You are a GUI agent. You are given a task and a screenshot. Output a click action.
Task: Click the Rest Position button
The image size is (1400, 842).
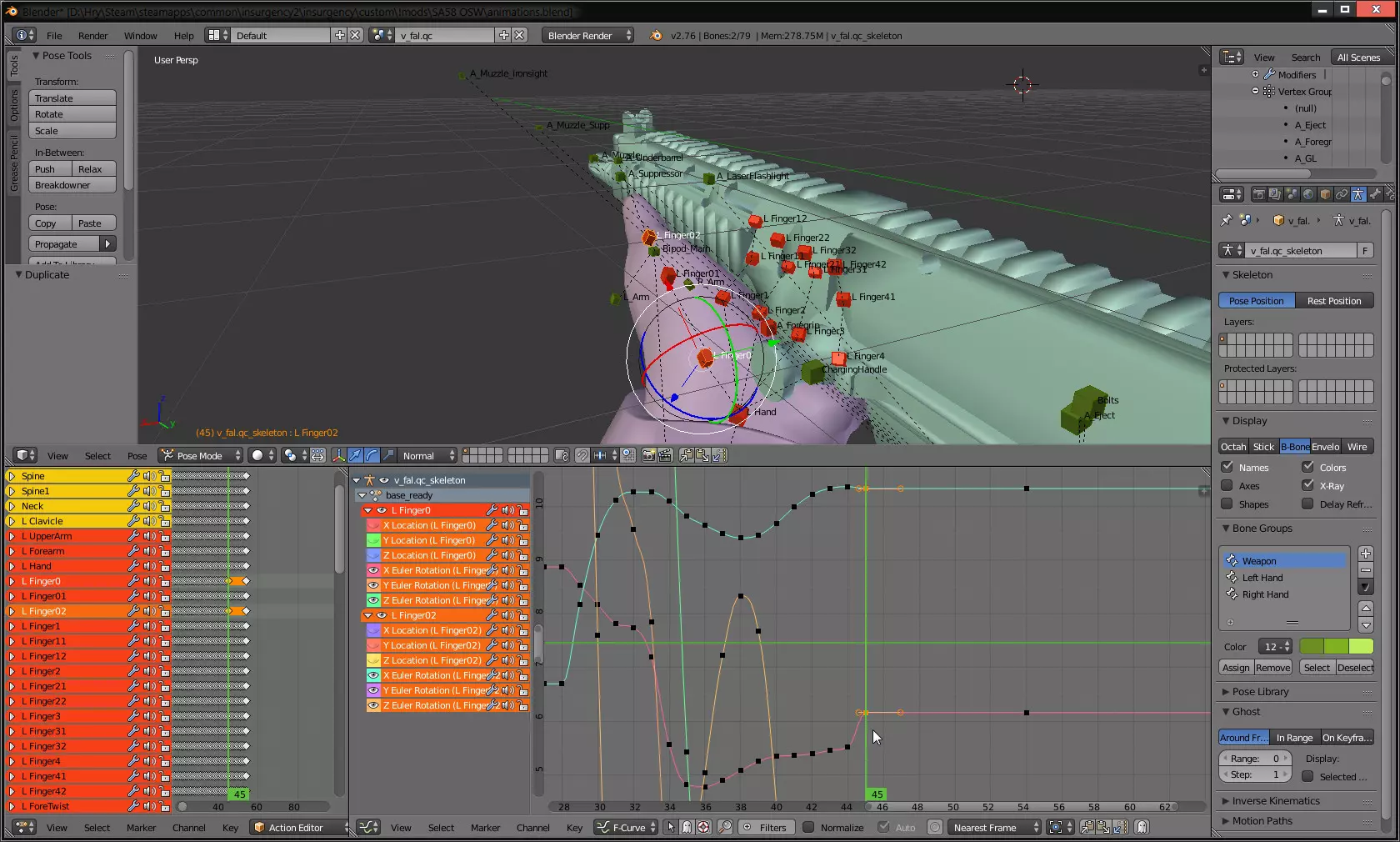click(x=1333, y=301)
